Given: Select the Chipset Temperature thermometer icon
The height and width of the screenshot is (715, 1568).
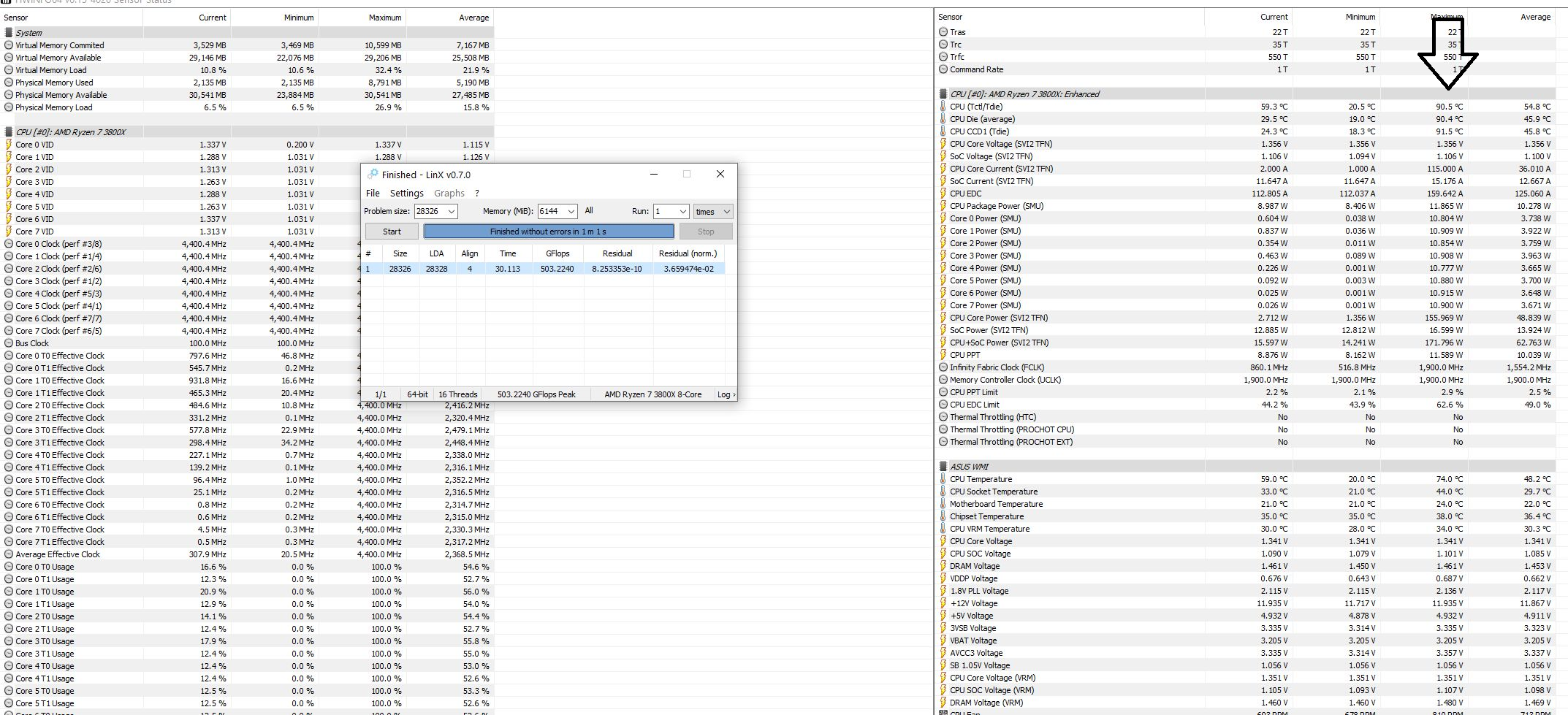Looking at the screenshot, I should click(943, 516).
